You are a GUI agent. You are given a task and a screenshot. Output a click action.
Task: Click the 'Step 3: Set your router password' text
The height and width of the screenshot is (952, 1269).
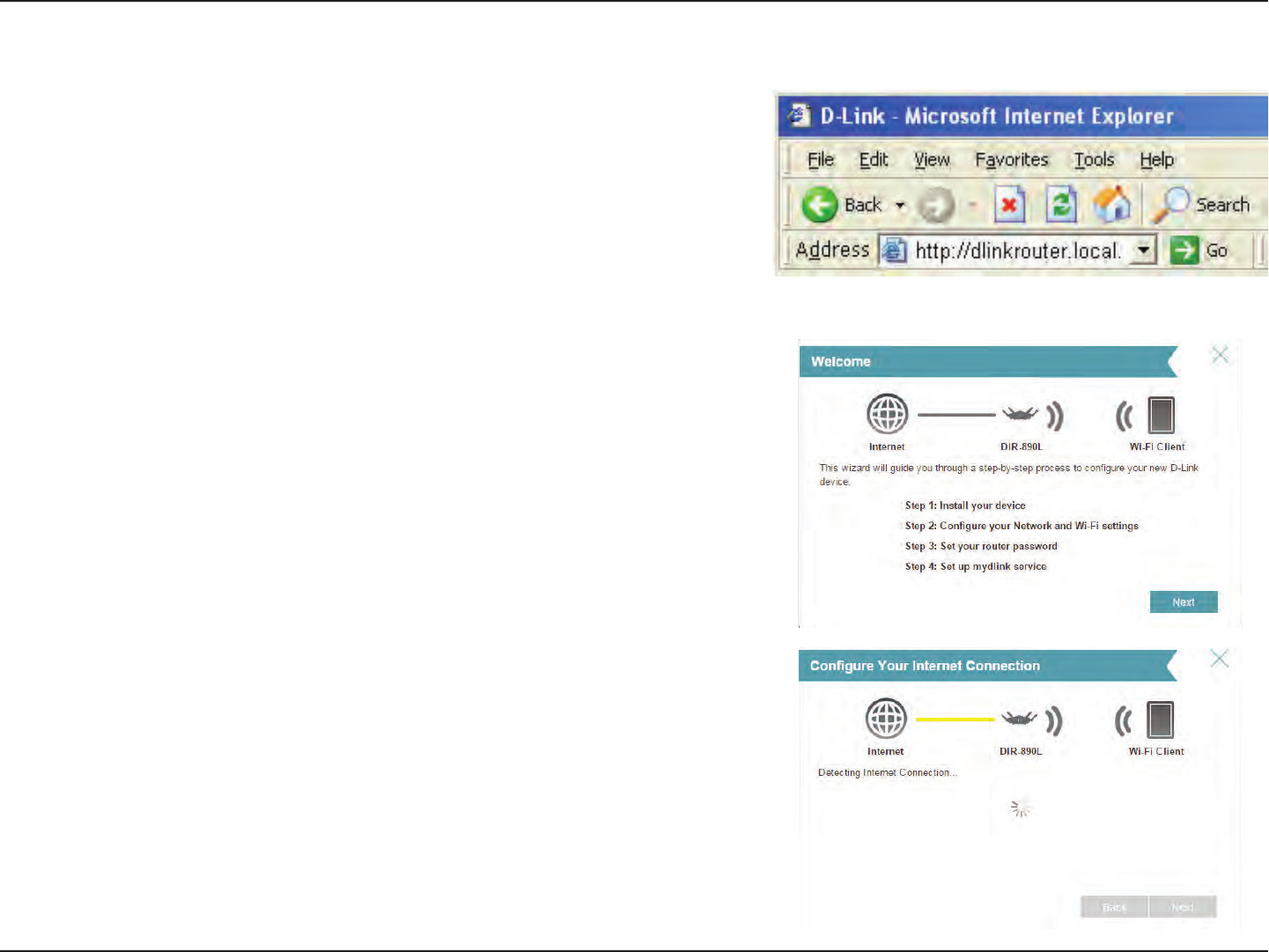(981, 546)
